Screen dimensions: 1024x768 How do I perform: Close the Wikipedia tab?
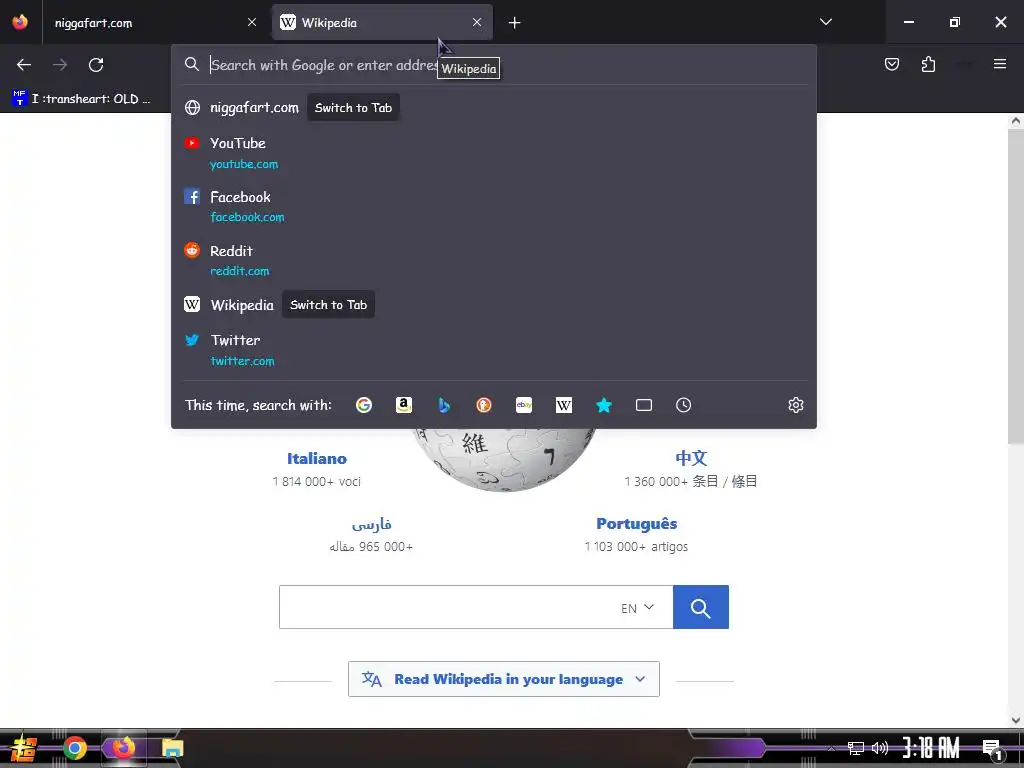pyautogui.click(x=477, y=22)
